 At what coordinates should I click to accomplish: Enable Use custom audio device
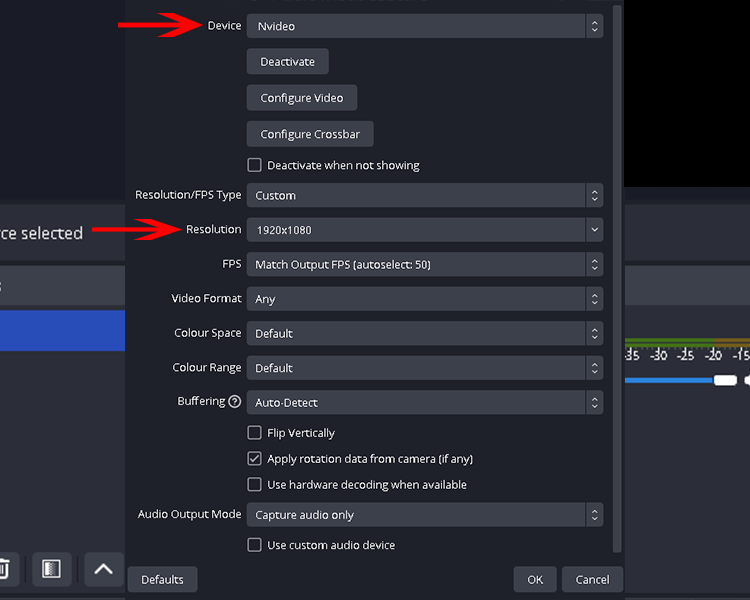(x=254, y=545)
